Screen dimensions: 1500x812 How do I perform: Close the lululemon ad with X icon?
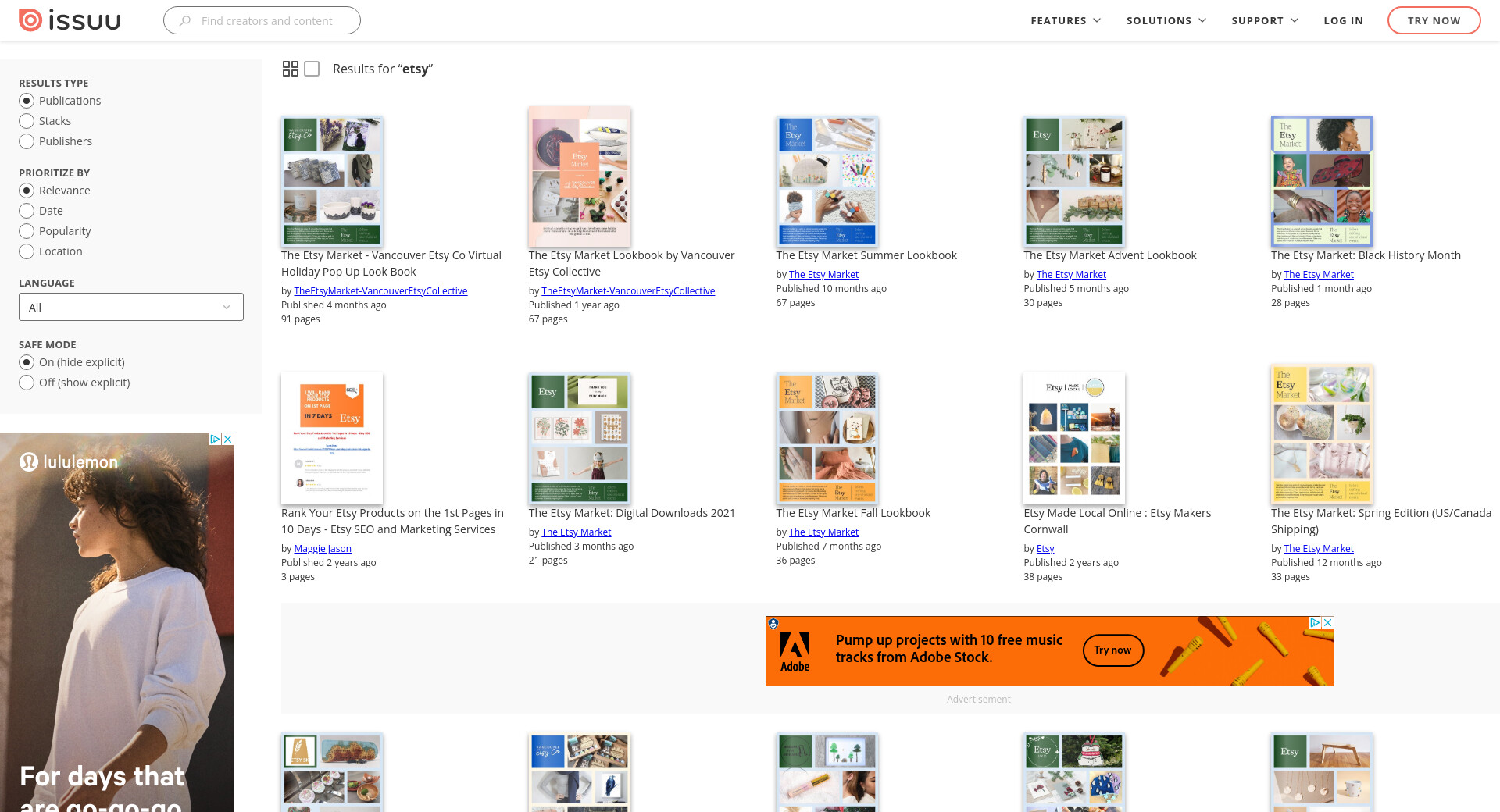pyautogui.click(x=227, y=440)
